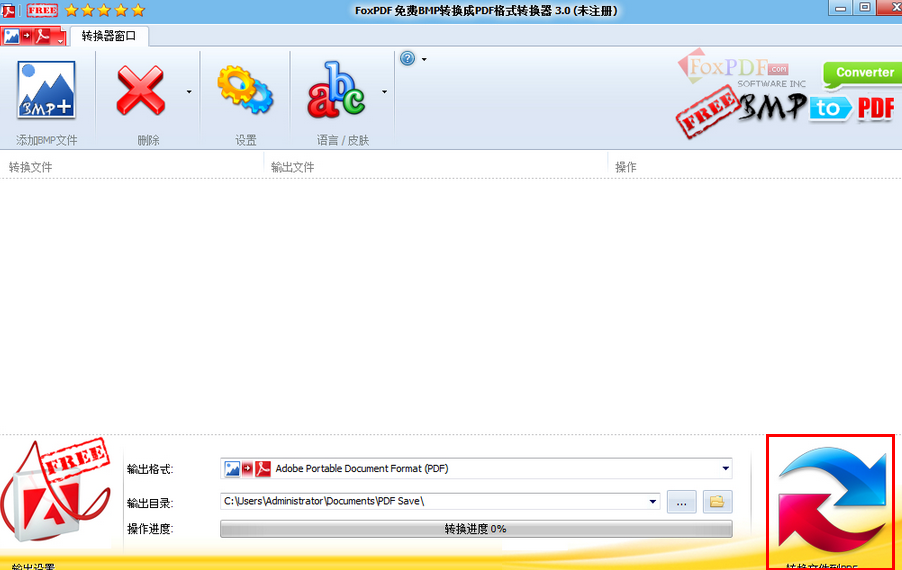Expand the output directory dropdown arrow

point(652,502)
